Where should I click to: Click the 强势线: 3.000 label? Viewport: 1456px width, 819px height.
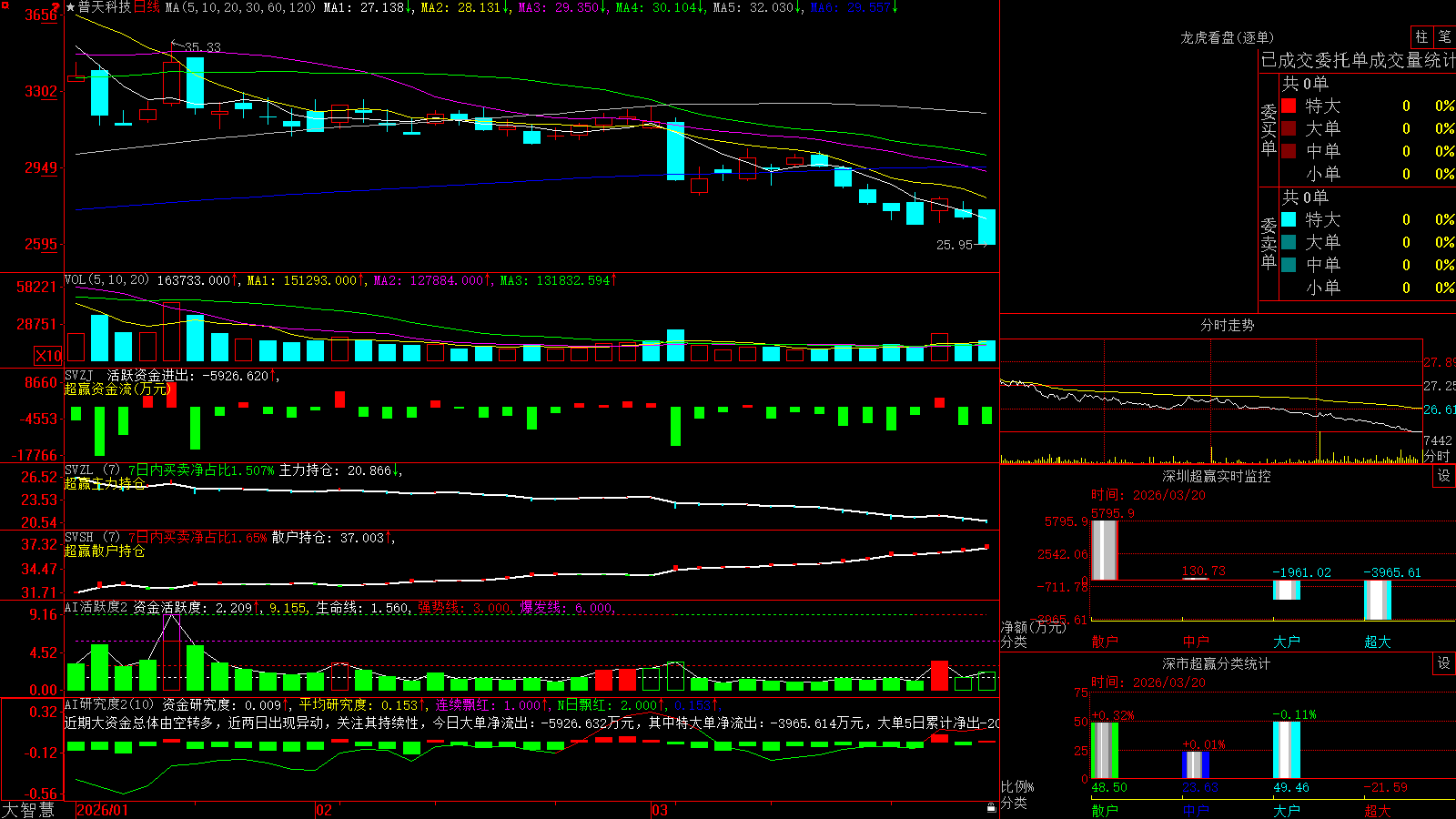pos(464,608)
